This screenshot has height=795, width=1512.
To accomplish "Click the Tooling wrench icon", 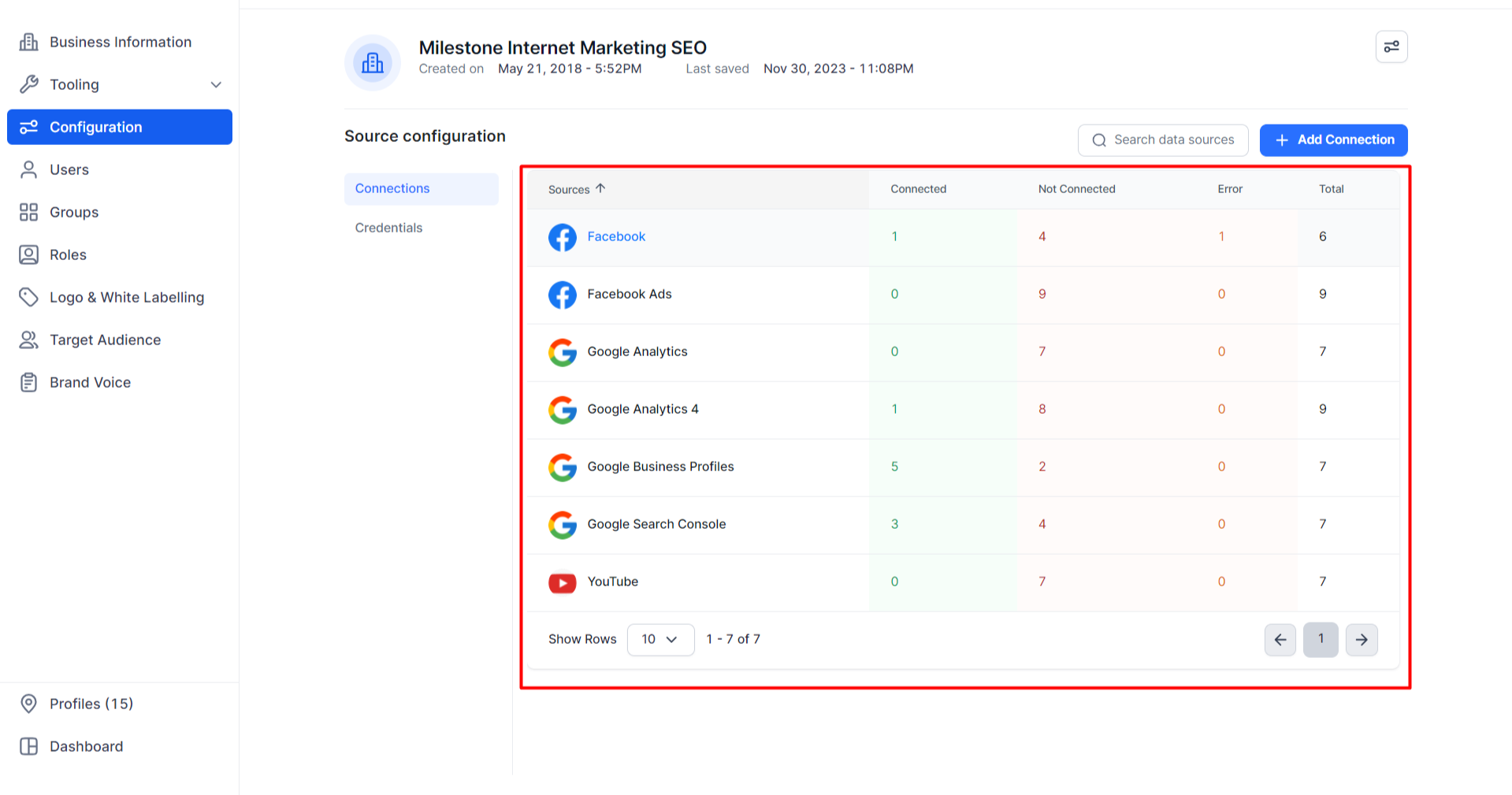I will click(x=29, y=84).
